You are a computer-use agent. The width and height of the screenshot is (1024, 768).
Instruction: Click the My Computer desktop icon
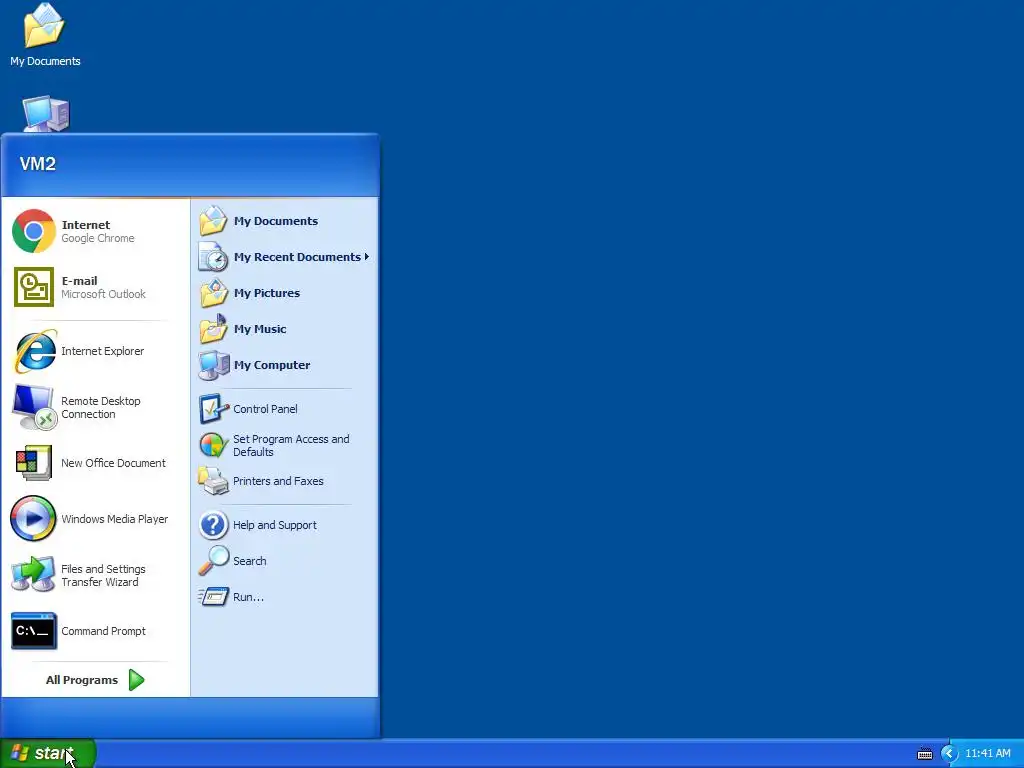(x=46, y=114)
